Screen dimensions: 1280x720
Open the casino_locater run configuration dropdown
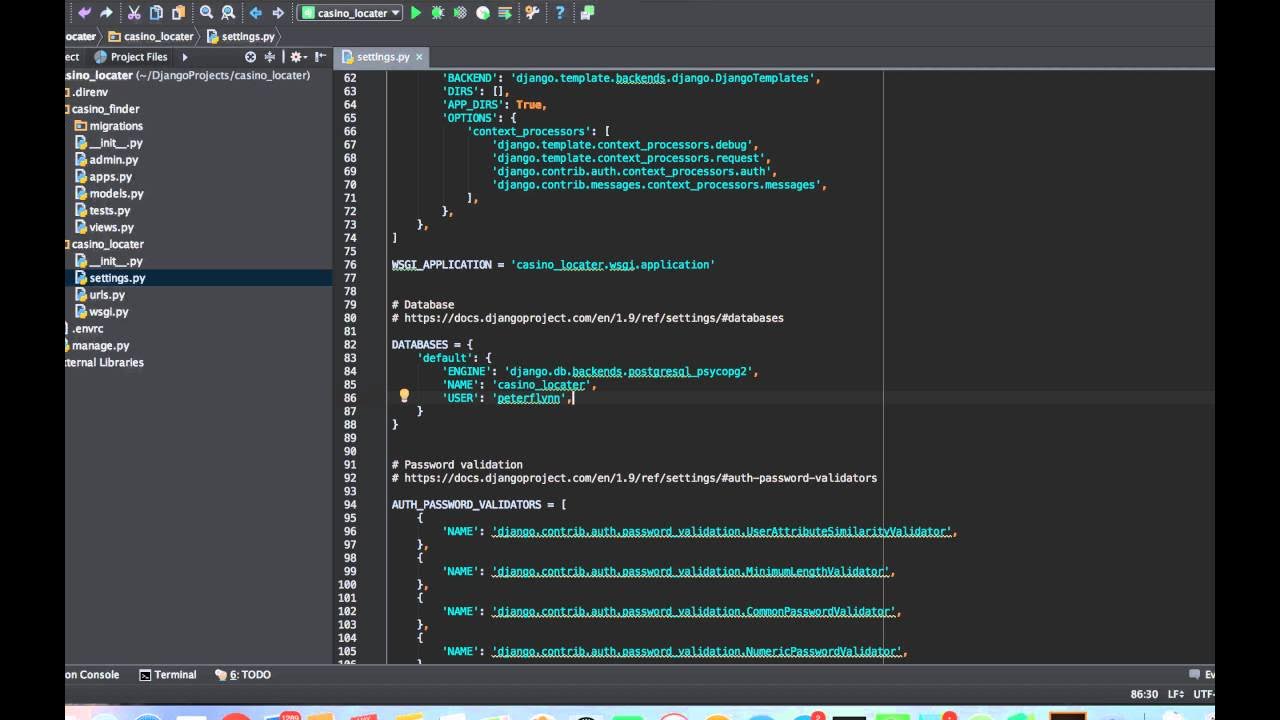tap(350, 13)
